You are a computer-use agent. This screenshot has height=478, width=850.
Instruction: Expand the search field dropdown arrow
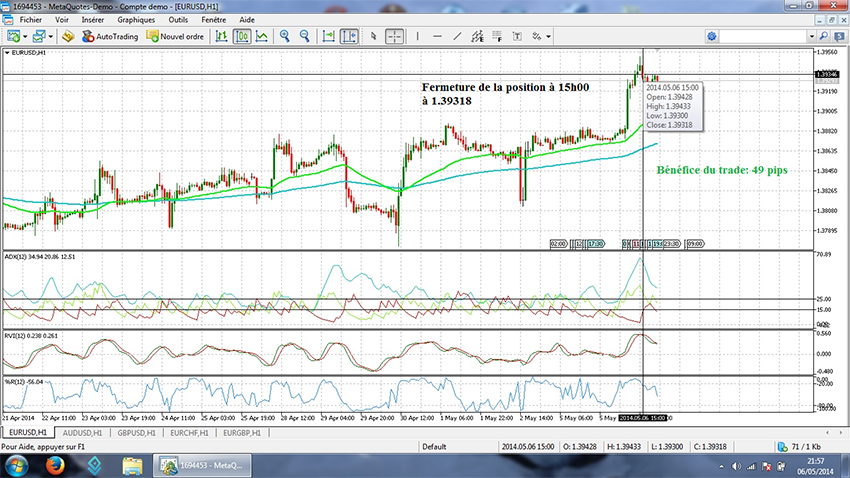click(x=812, y=36)
